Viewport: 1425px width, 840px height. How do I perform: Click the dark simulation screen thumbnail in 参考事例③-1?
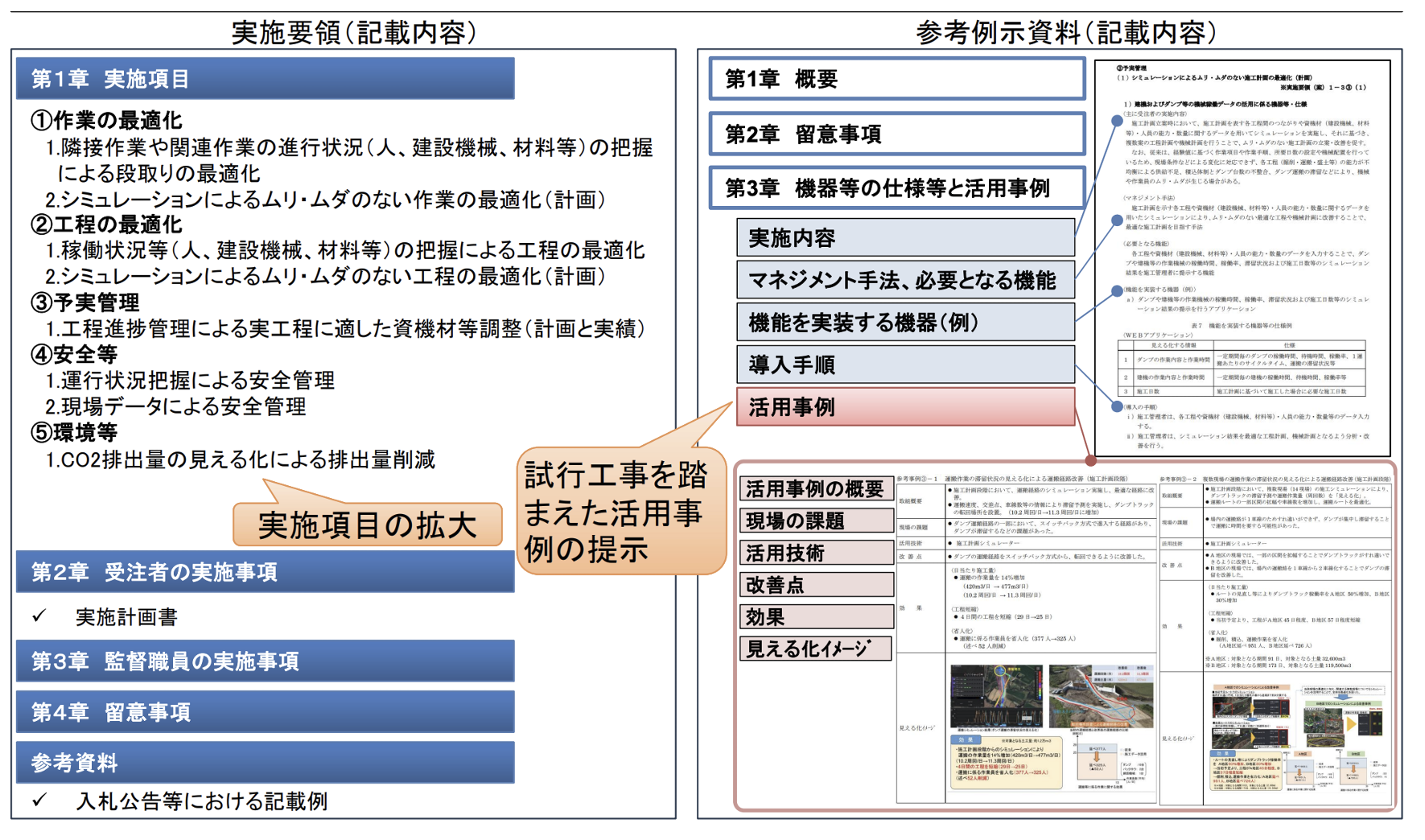pyautogui.click(x=996, y=697)
